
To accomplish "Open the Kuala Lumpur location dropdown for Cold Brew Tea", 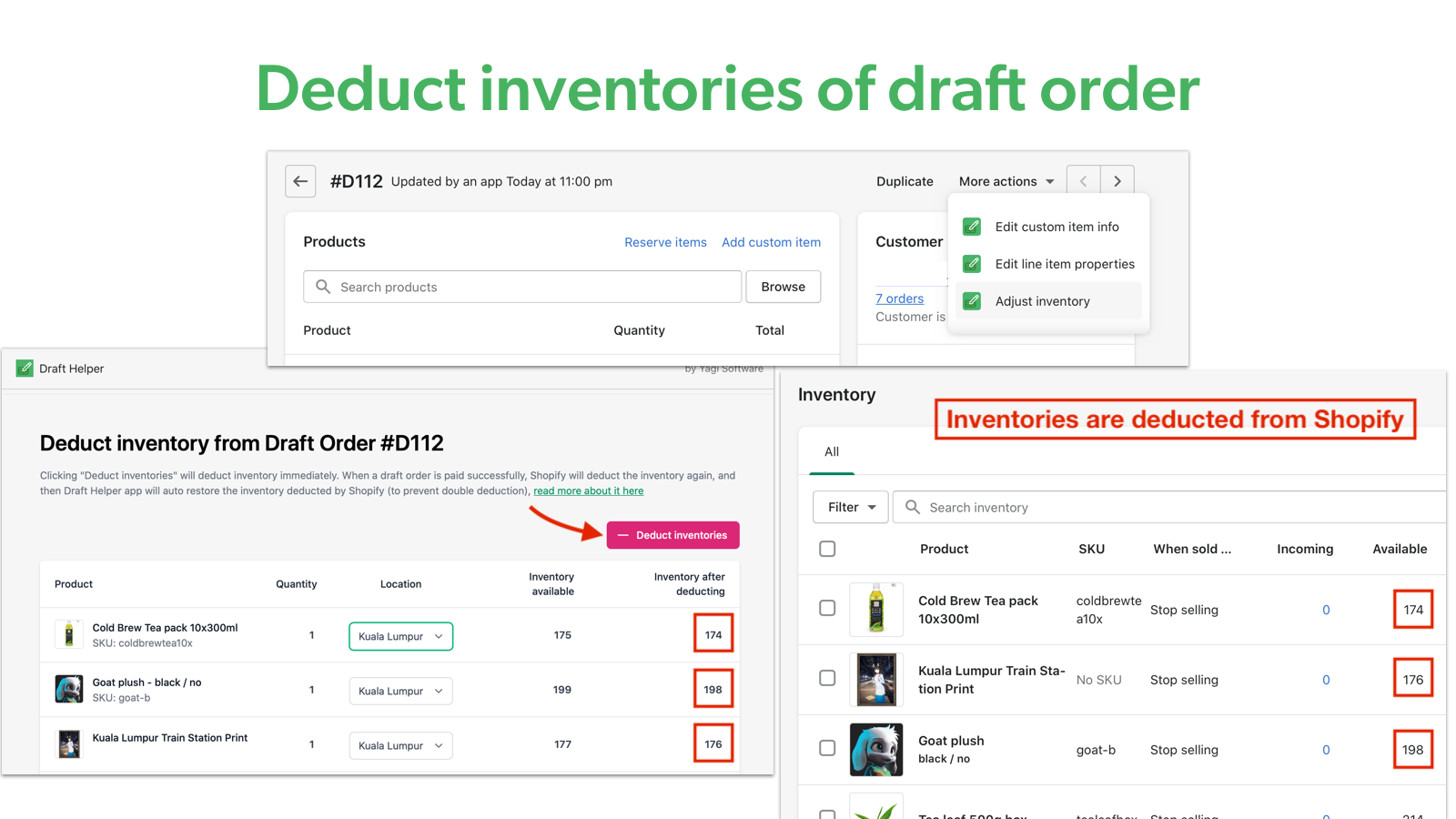I will coord(400,636).
